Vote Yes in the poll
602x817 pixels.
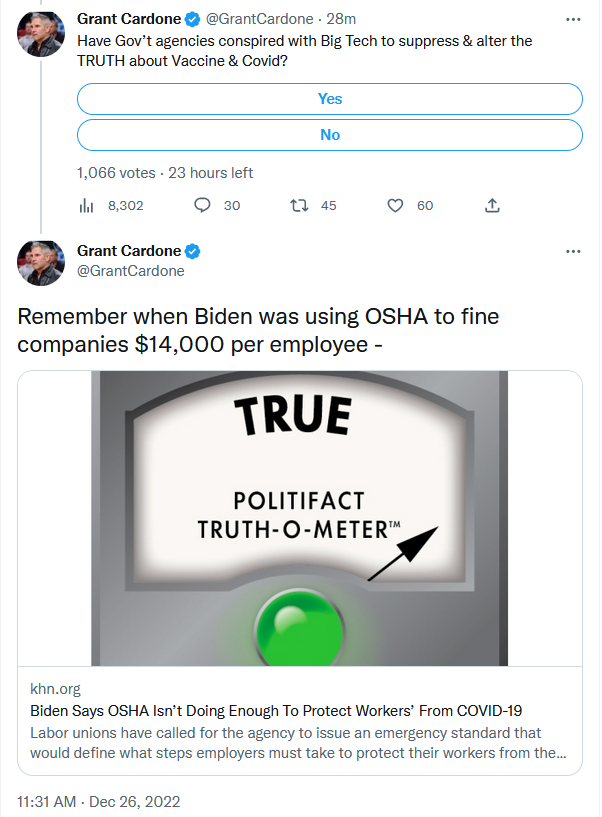pos(330,99)
